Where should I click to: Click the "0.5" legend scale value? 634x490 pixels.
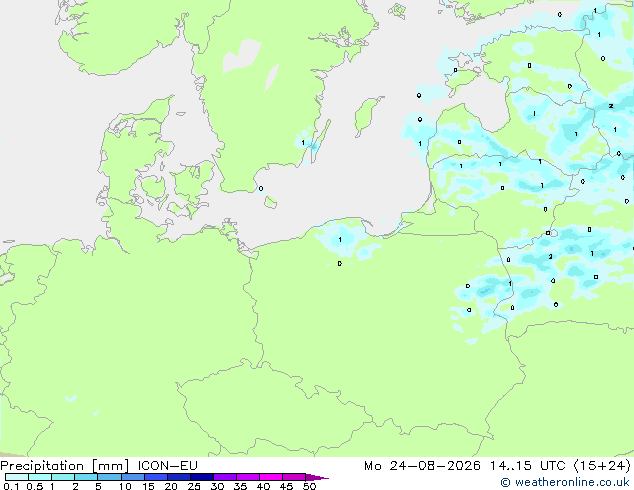point(35,486)
